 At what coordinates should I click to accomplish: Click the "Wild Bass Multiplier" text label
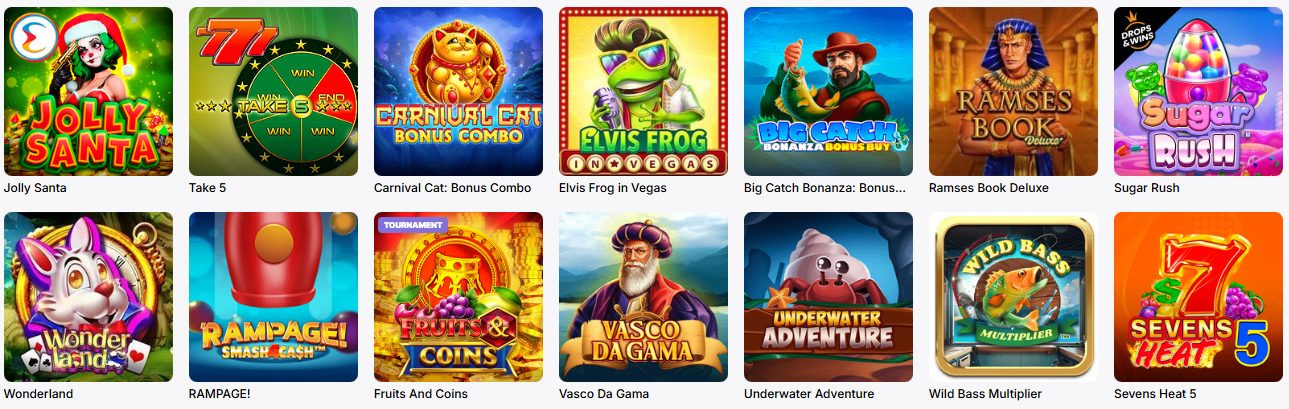985,394
